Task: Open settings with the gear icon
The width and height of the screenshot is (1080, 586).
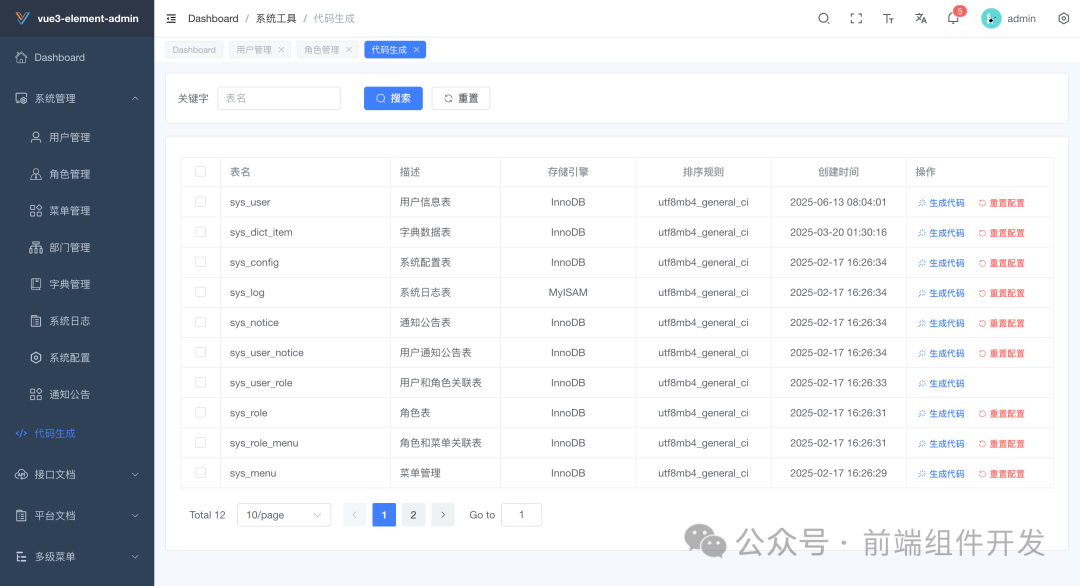Action: [1062, 18]
